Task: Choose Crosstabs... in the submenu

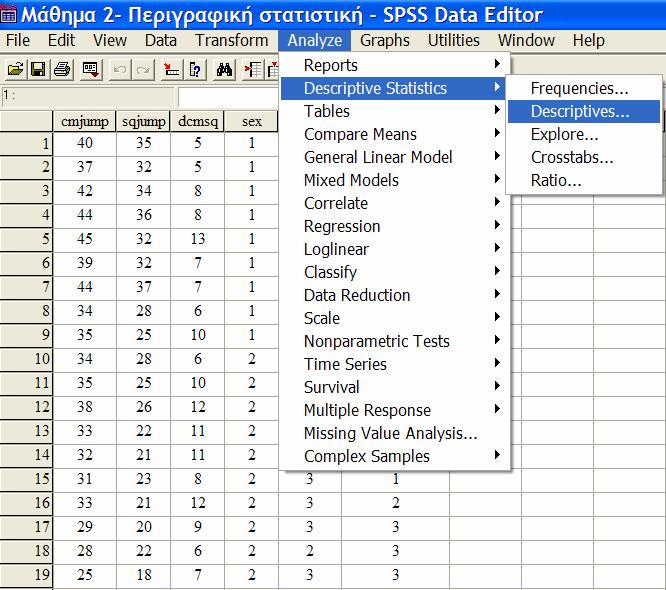Action: [x=584, y=157]
